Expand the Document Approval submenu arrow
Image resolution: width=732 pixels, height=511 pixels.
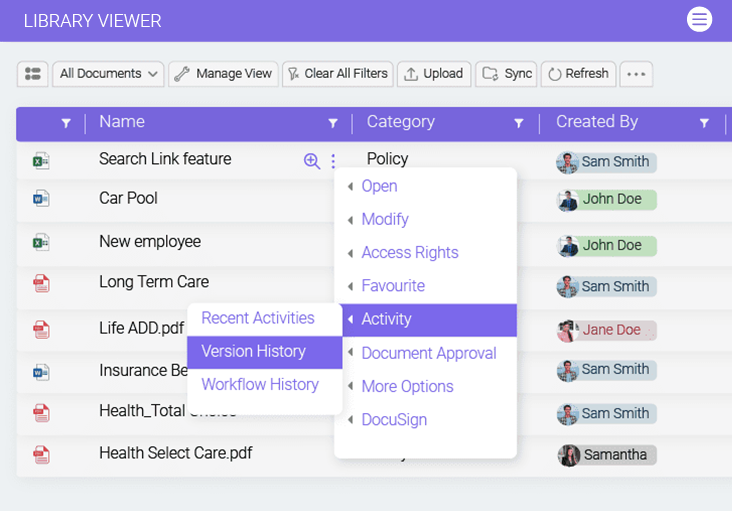350,353
